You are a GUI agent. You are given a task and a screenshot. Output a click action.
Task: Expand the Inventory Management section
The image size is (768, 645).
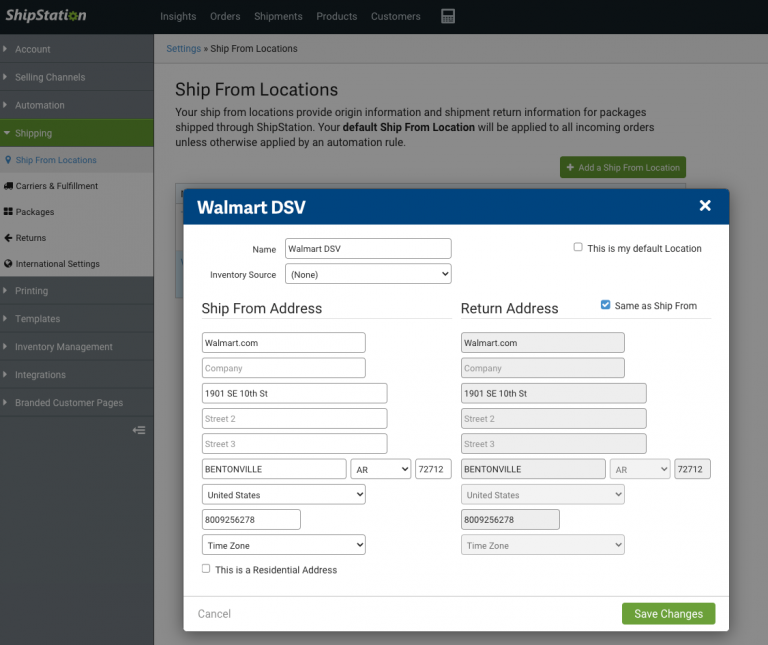(x=76, y=346)
